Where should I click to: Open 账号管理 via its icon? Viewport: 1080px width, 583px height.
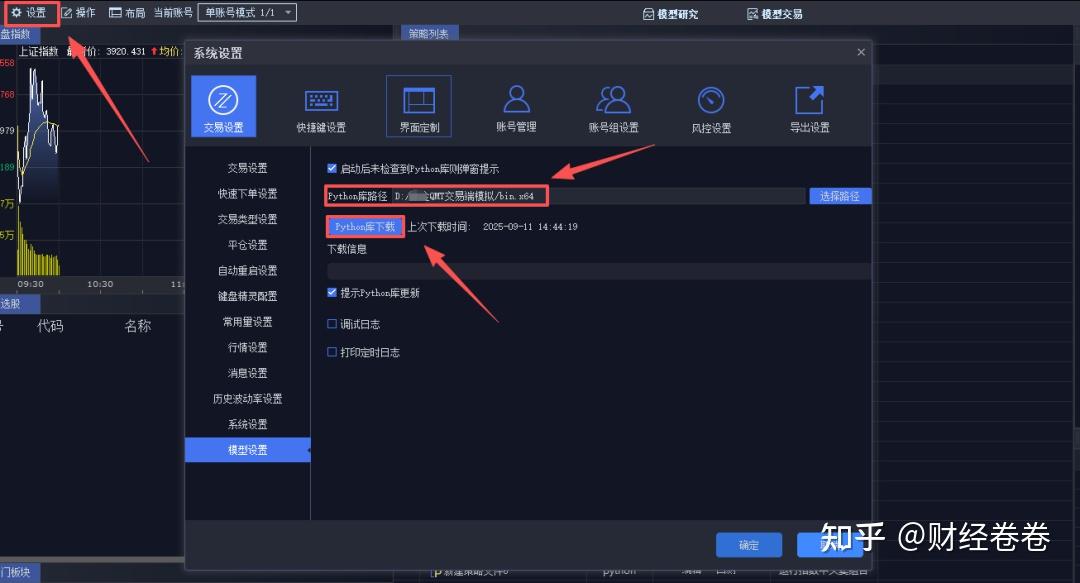[515, 104]
